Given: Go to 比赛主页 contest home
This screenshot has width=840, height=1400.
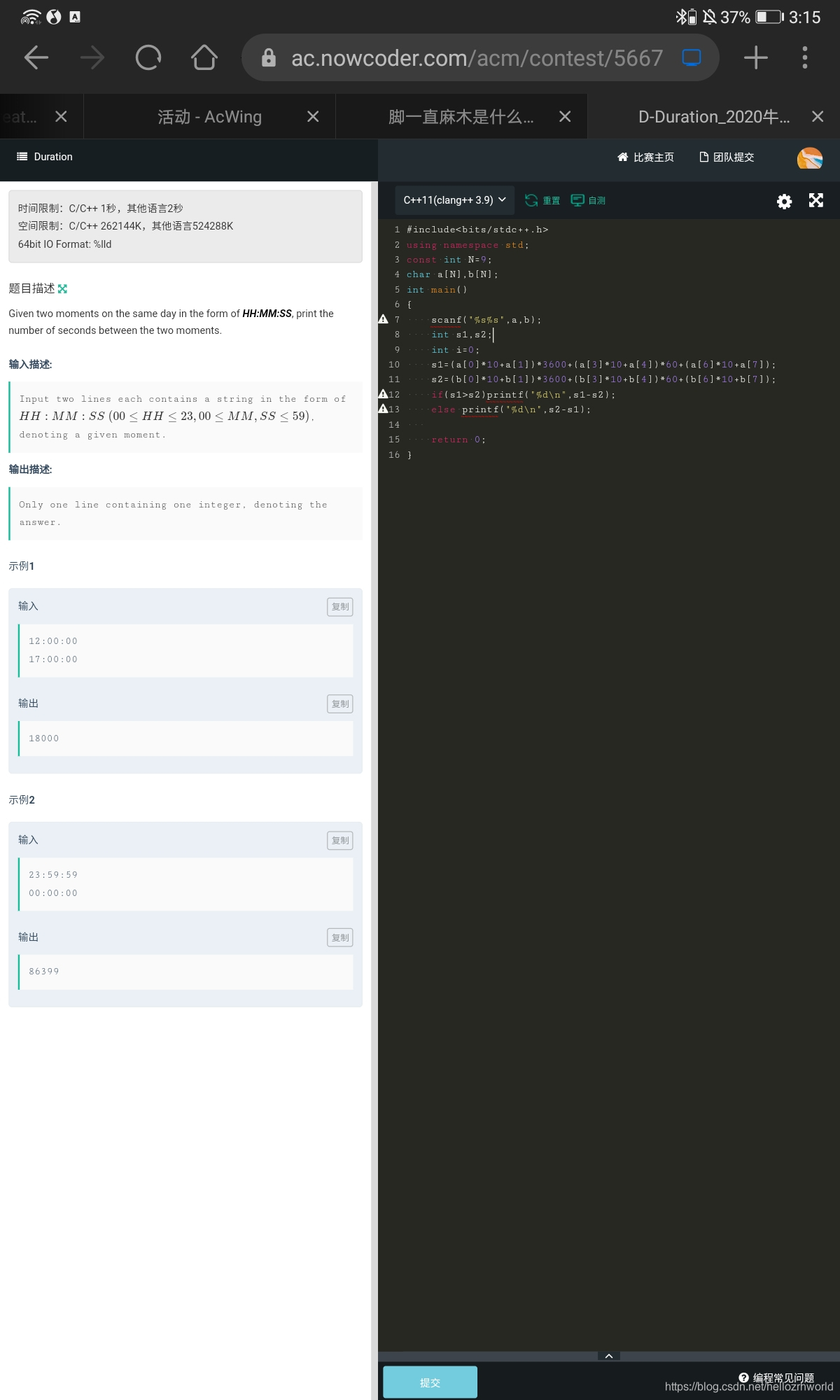Looking at the screenshot, I should click(645, 157).
